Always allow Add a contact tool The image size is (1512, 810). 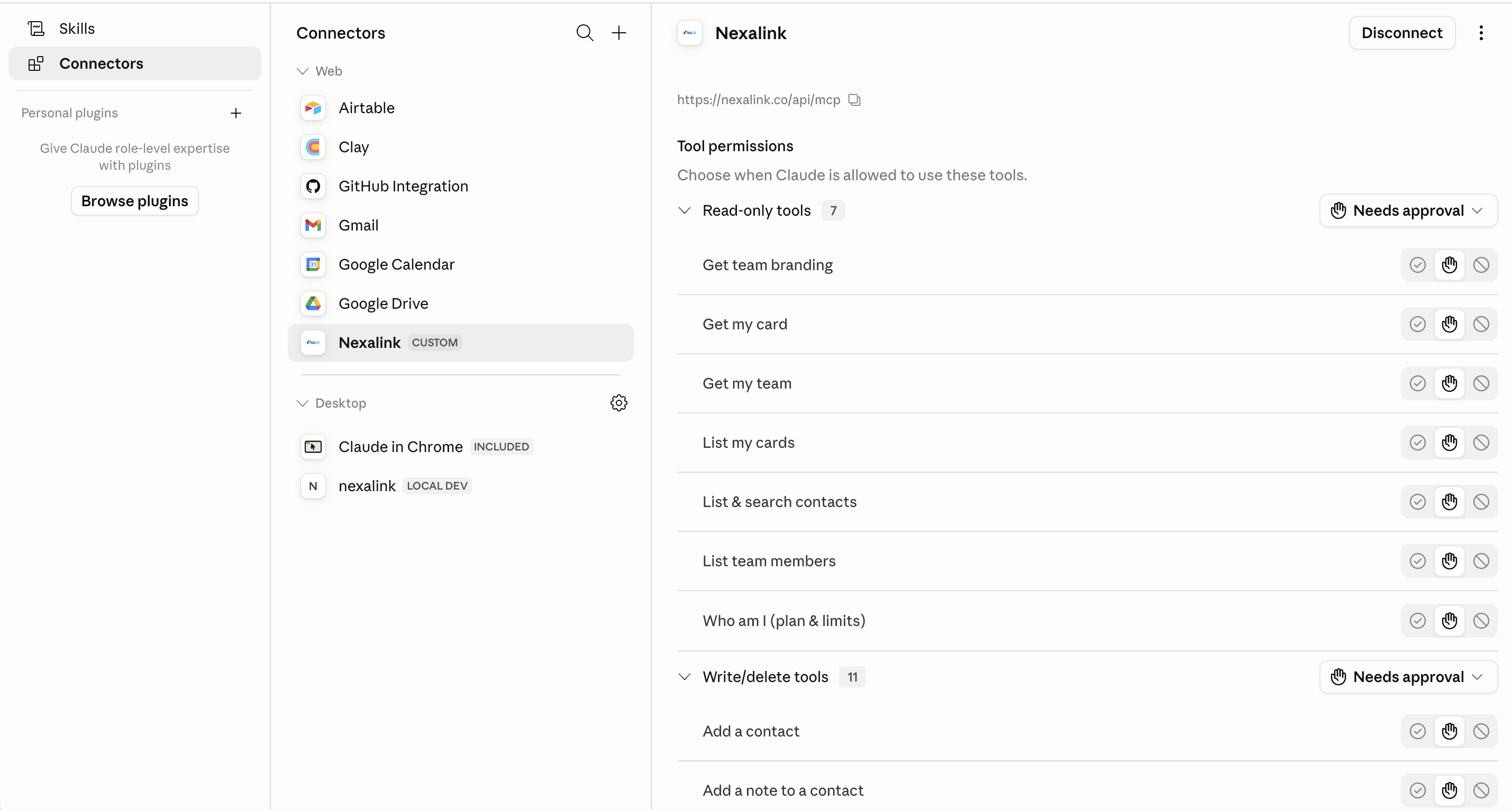click(1417, 731)
